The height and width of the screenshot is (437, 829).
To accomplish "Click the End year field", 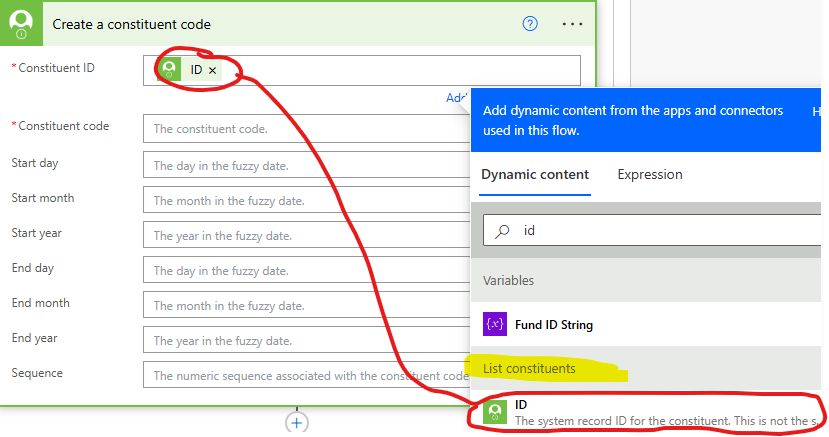I will 307,340.
